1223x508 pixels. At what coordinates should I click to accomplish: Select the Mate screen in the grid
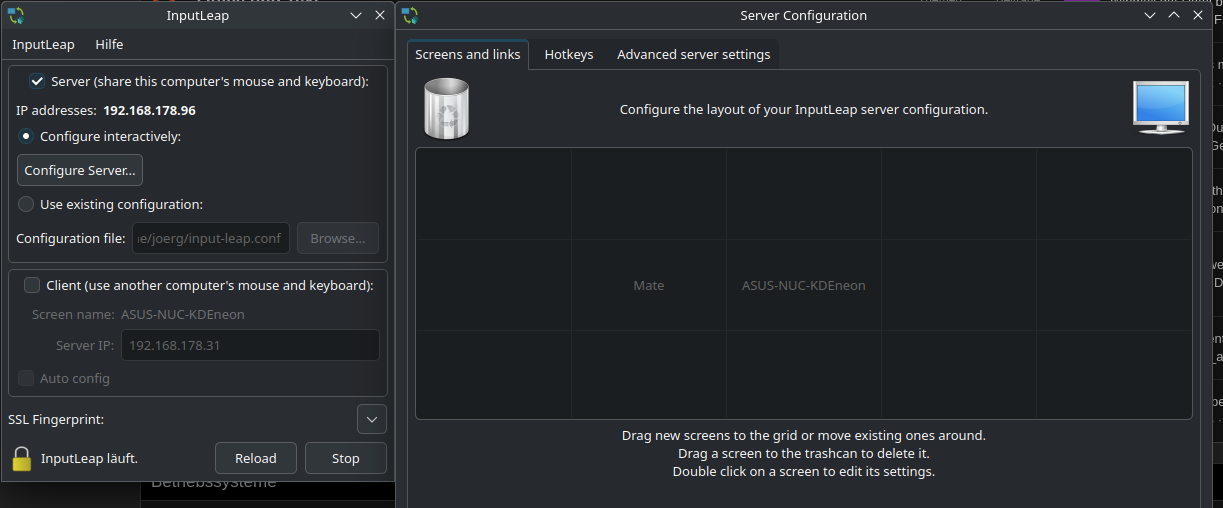tap(649, 285)
